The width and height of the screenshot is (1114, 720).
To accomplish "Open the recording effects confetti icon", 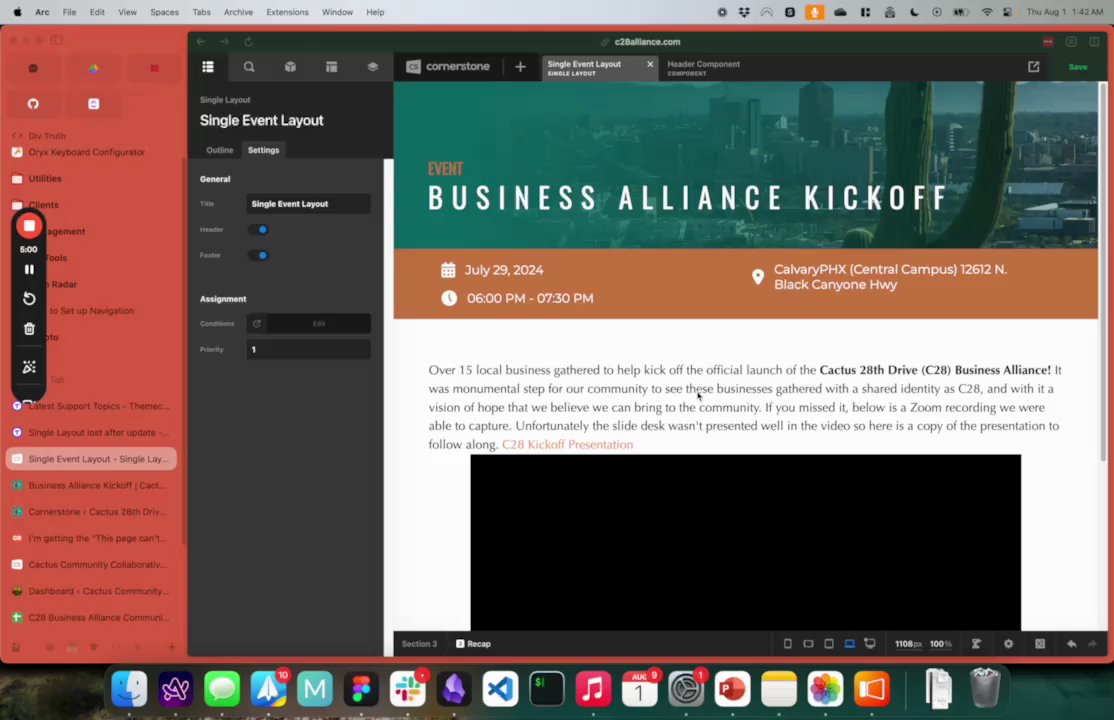I will [29, 367].
